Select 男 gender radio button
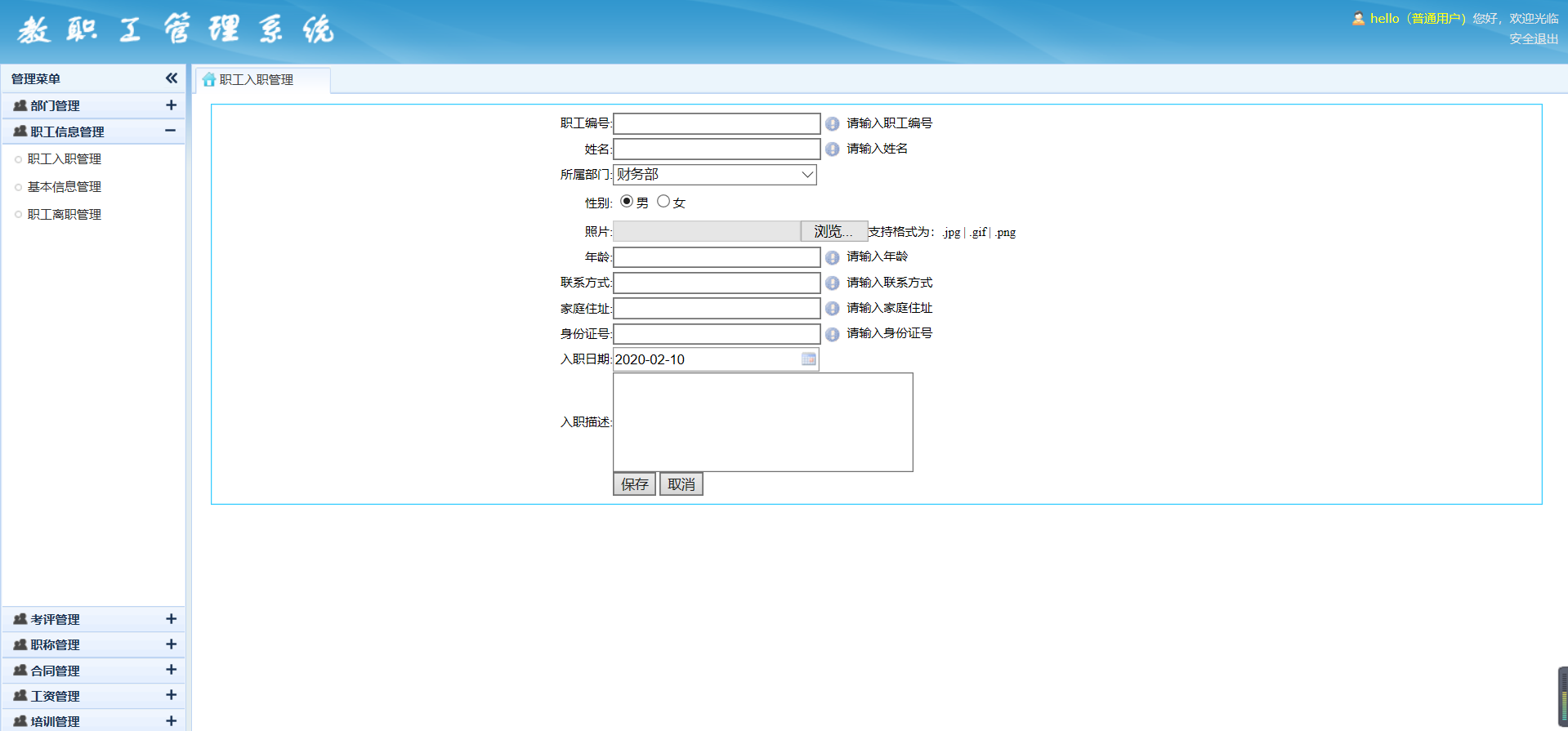 tap(627, 202)
